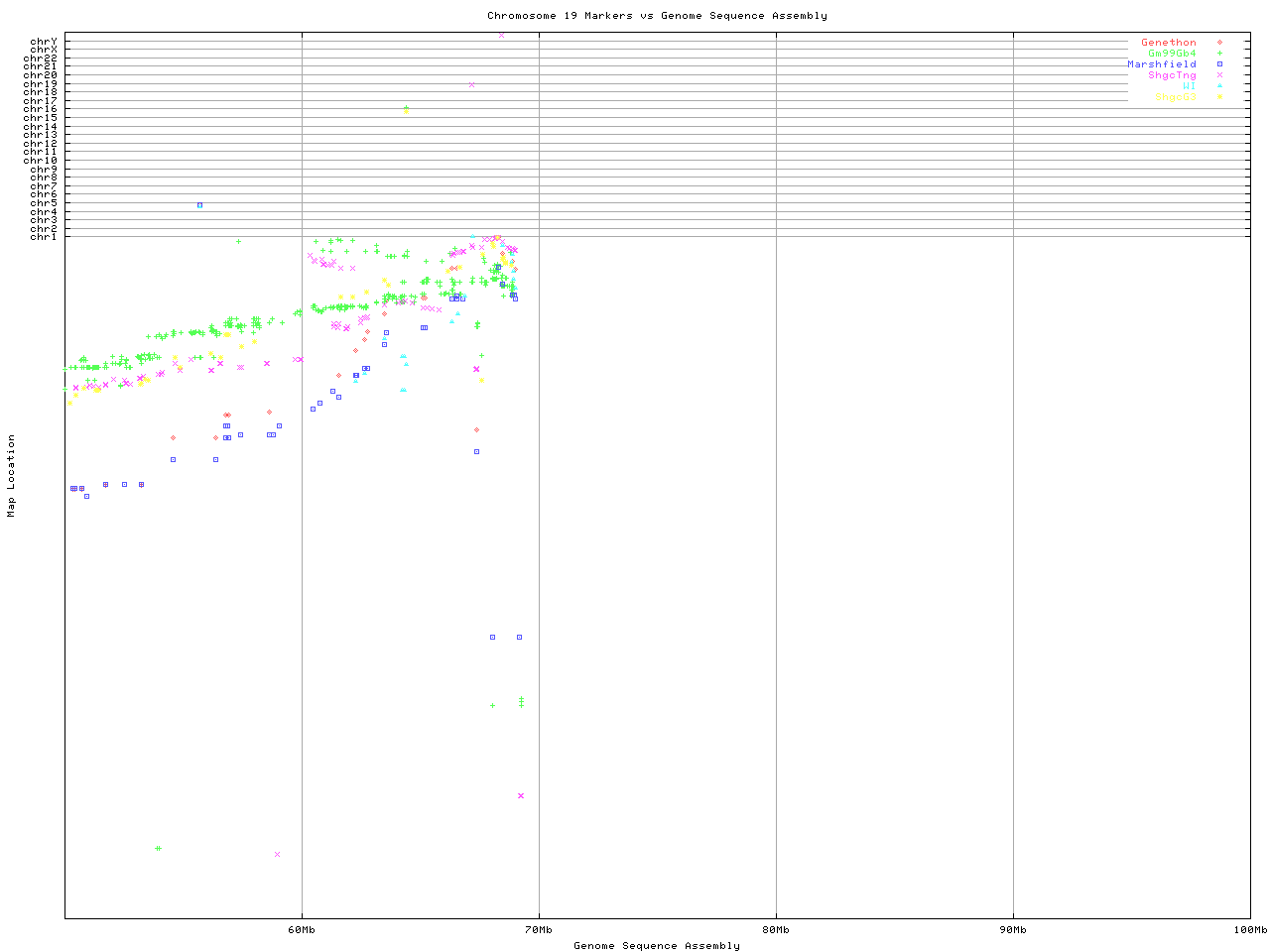Click the blue Marshfield square legend marker
Image resolution: width=1270 pixels, height=952 pixels.
pos(1219,64)
